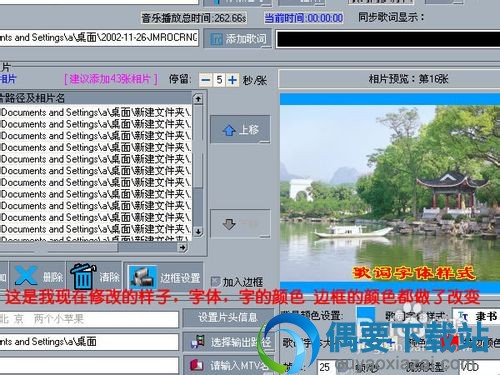
Task: Toggle the 加入边框 checkbox
Action: [x=215, y=282]
